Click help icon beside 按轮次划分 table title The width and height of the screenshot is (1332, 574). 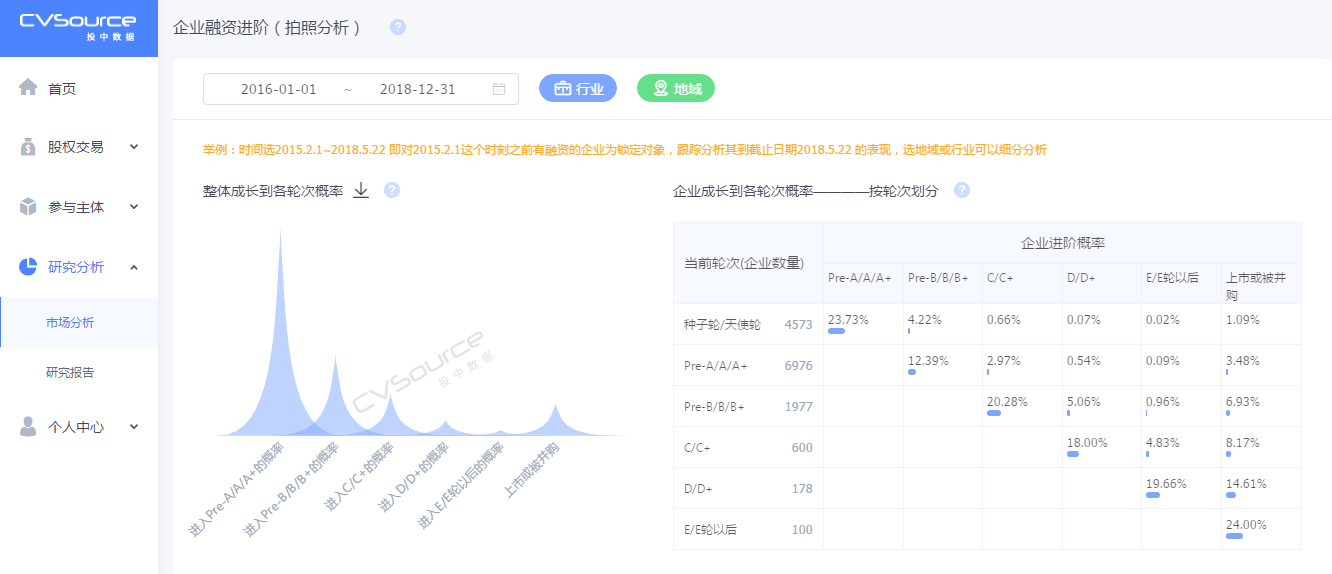click(961, 190)
